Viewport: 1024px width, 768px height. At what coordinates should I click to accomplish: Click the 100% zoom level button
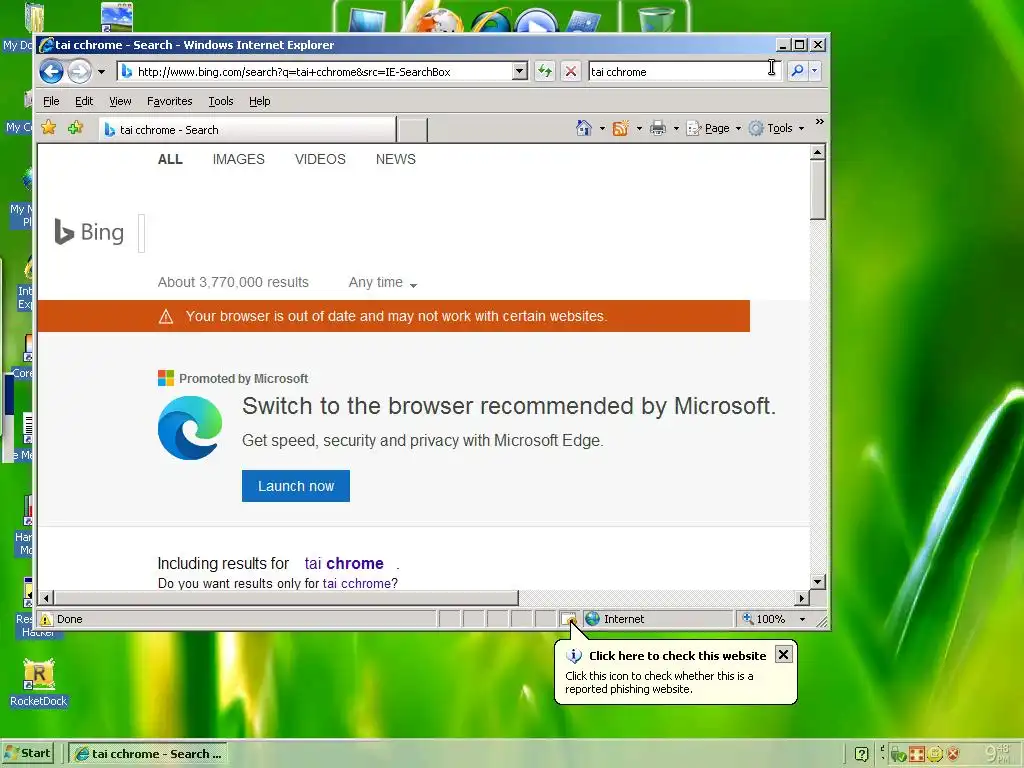(x=764, y=618)
